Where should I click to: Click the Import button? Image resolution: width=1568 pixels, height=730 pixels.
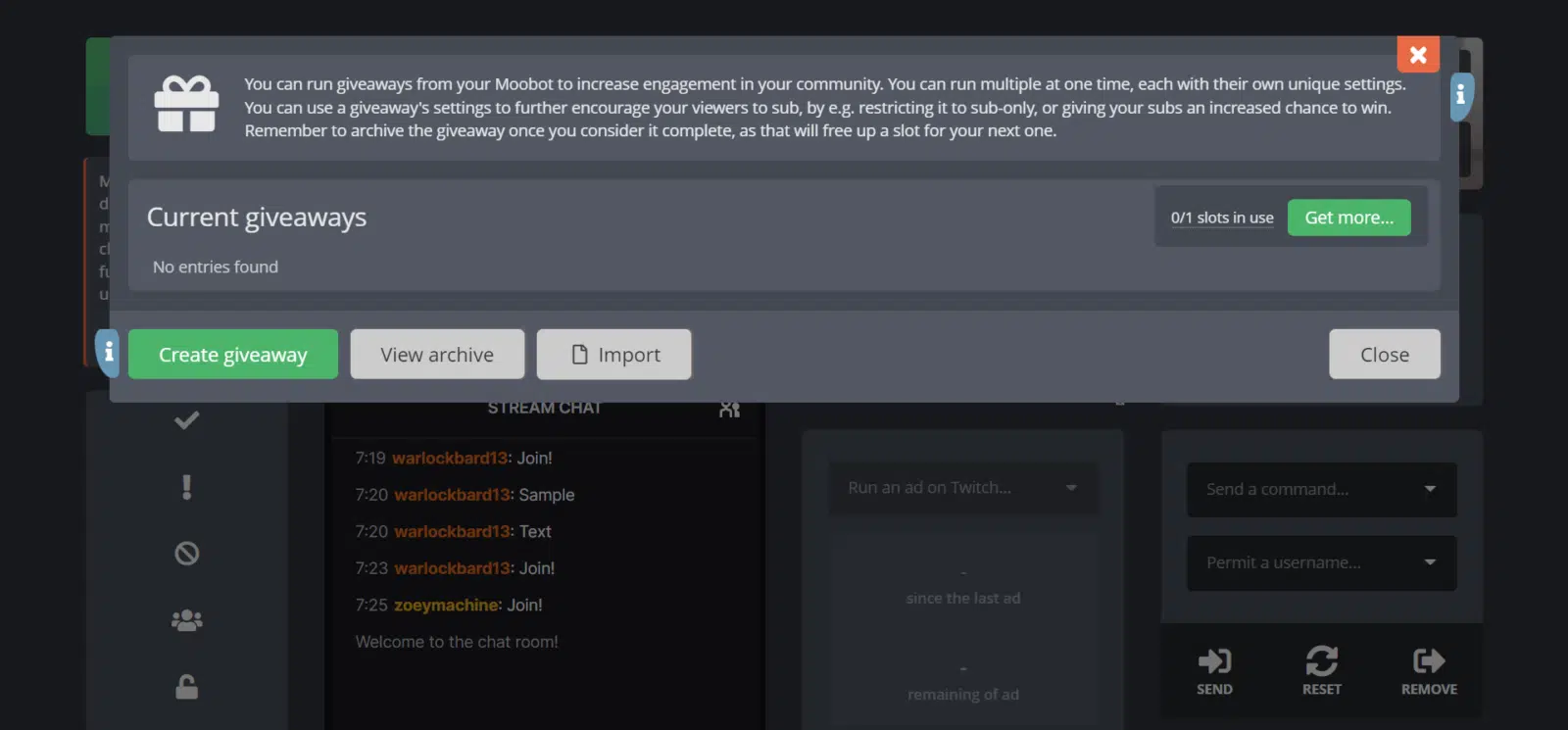[x=614, y=355]
